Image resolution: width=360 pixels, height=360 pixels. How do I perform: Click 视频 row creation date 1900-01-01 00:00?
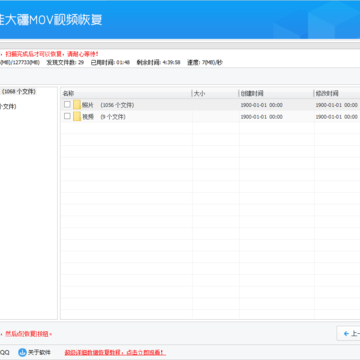click(x=262, y=117)
